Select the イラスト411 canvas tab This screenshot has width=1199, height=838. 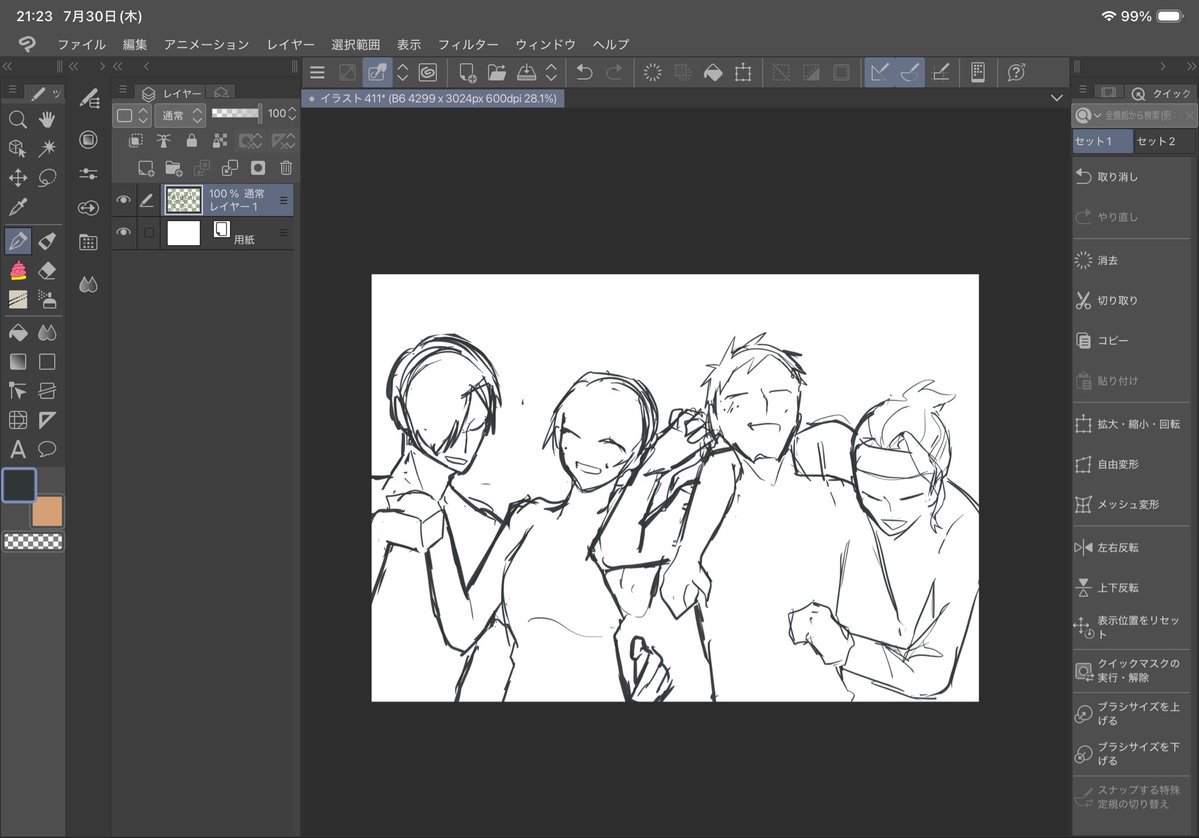(434, 99)
